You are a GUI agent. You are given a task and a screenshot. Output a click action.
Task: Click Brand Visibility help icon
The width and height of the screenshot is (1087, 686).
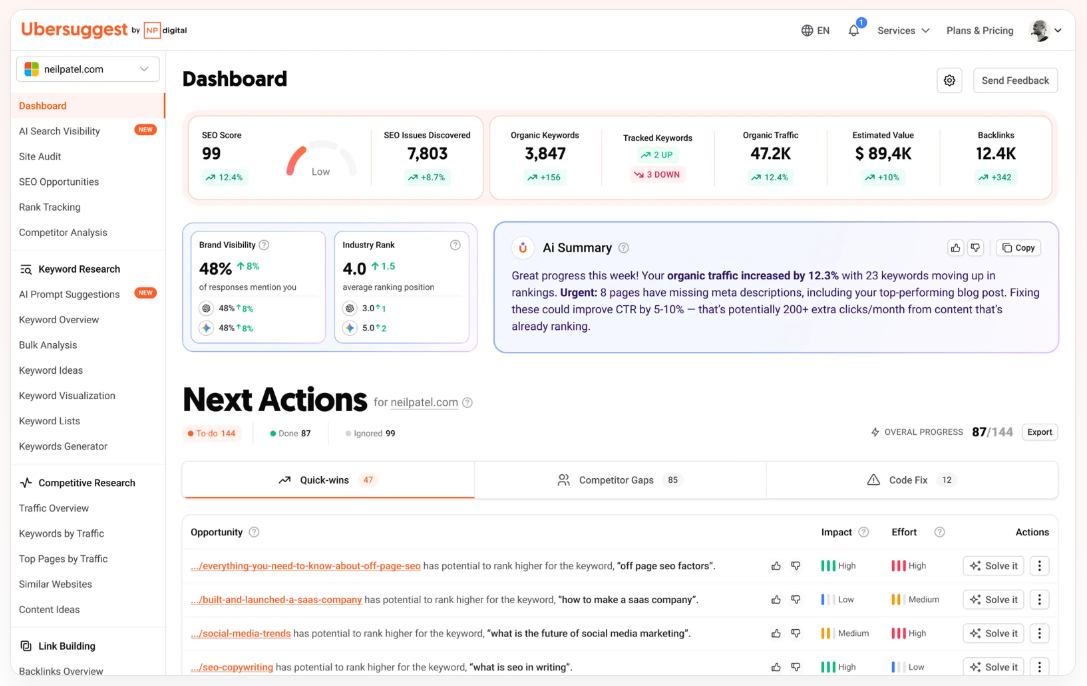coord(264,245)
